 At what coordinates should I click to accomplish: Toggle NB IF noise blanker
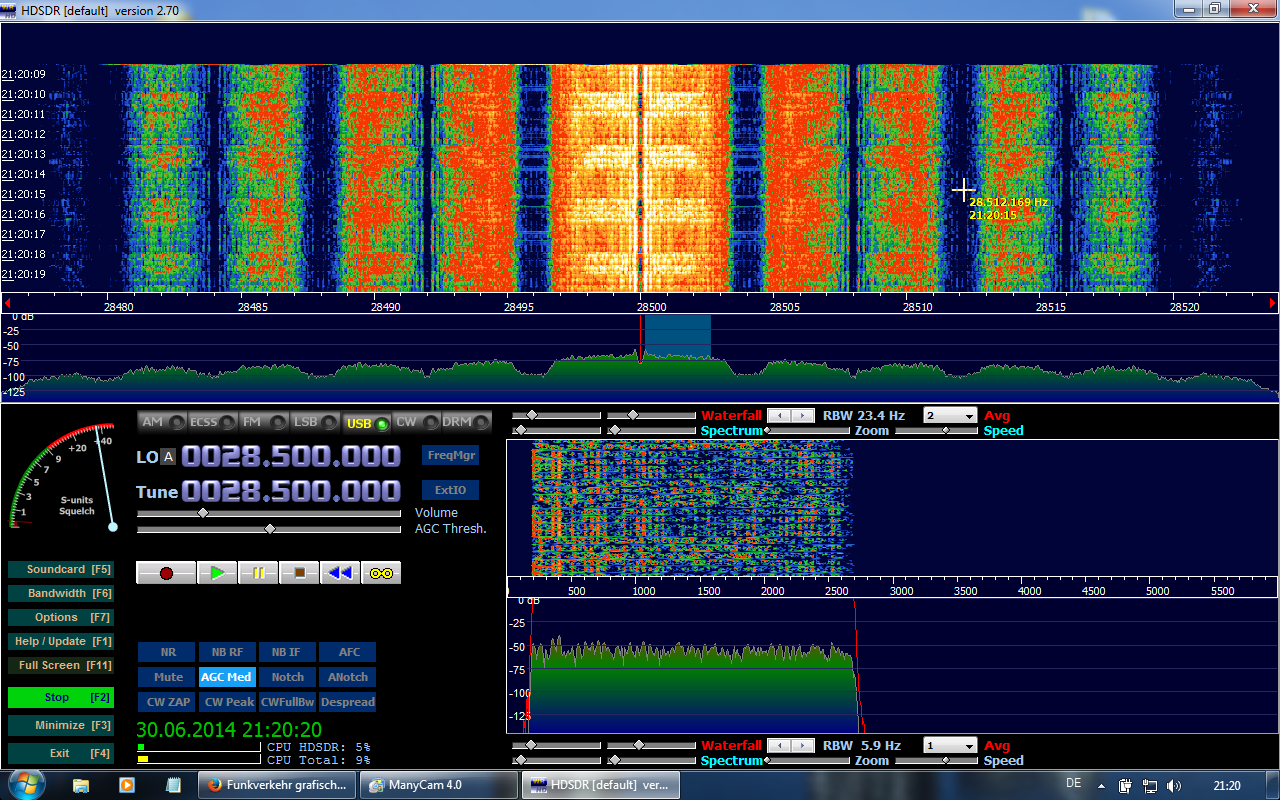(x=287, y=652)
